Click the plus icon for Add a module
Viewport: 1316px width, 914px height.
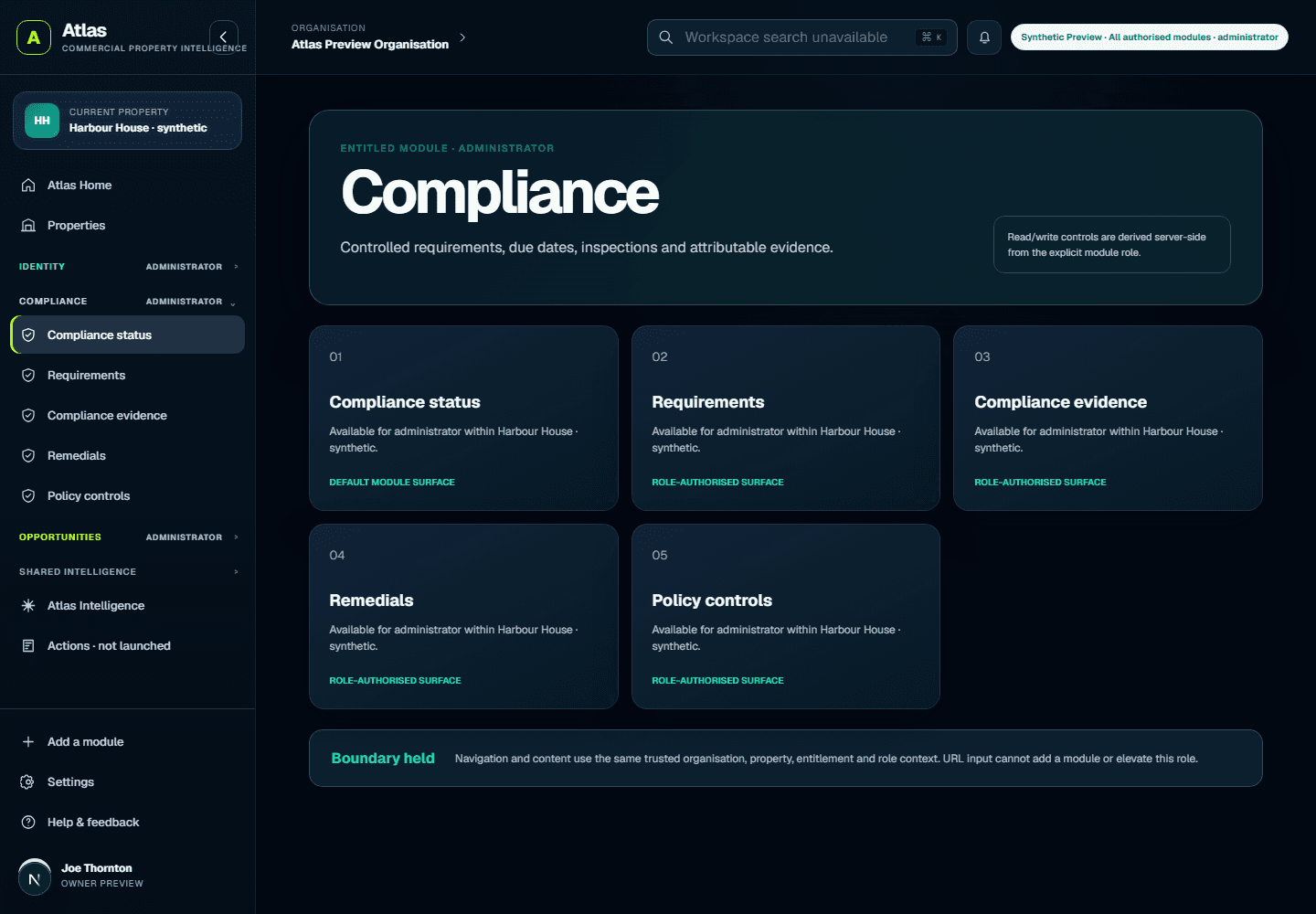click(x=28, y=742)
